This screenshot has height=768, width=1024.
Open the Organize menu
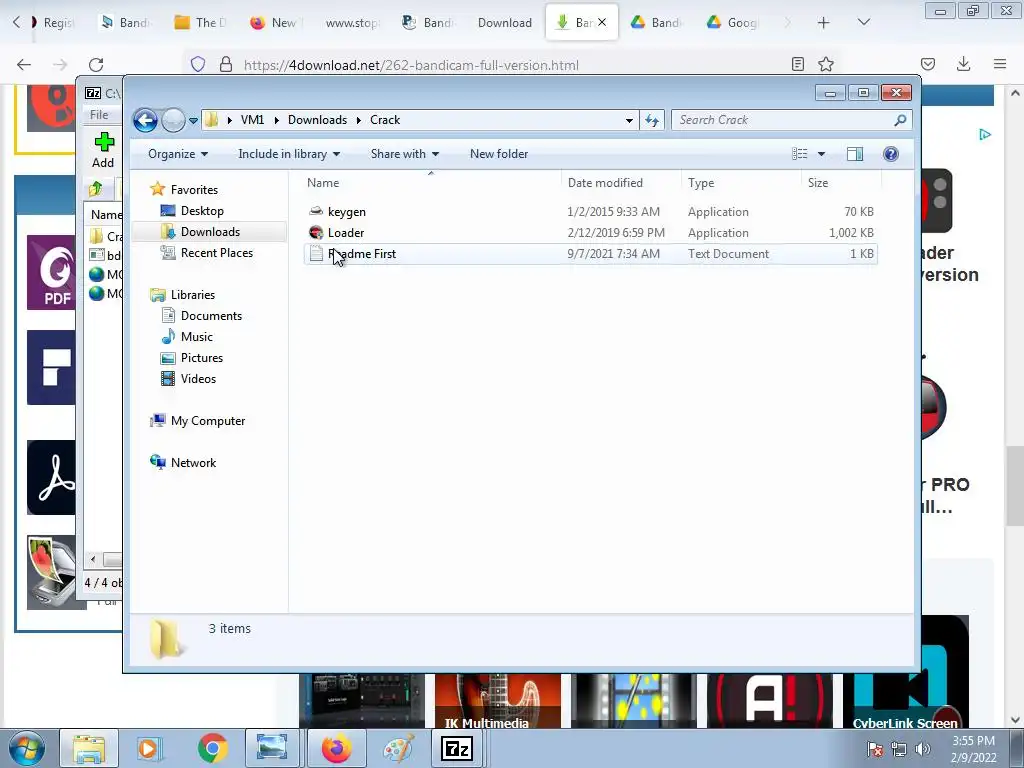(178, 154)
